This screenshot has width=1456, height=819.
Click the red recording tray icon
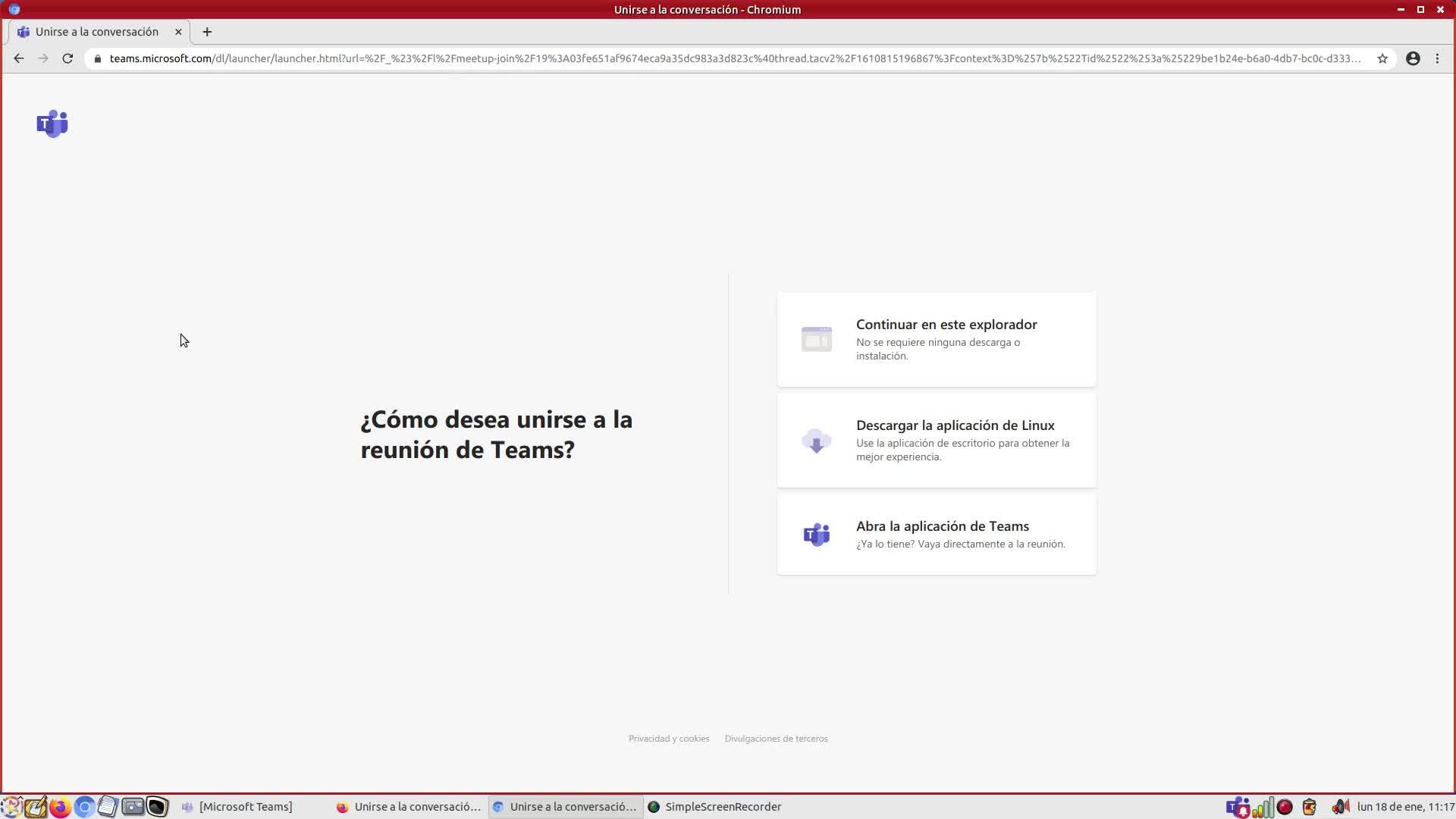click(1285, 807)
